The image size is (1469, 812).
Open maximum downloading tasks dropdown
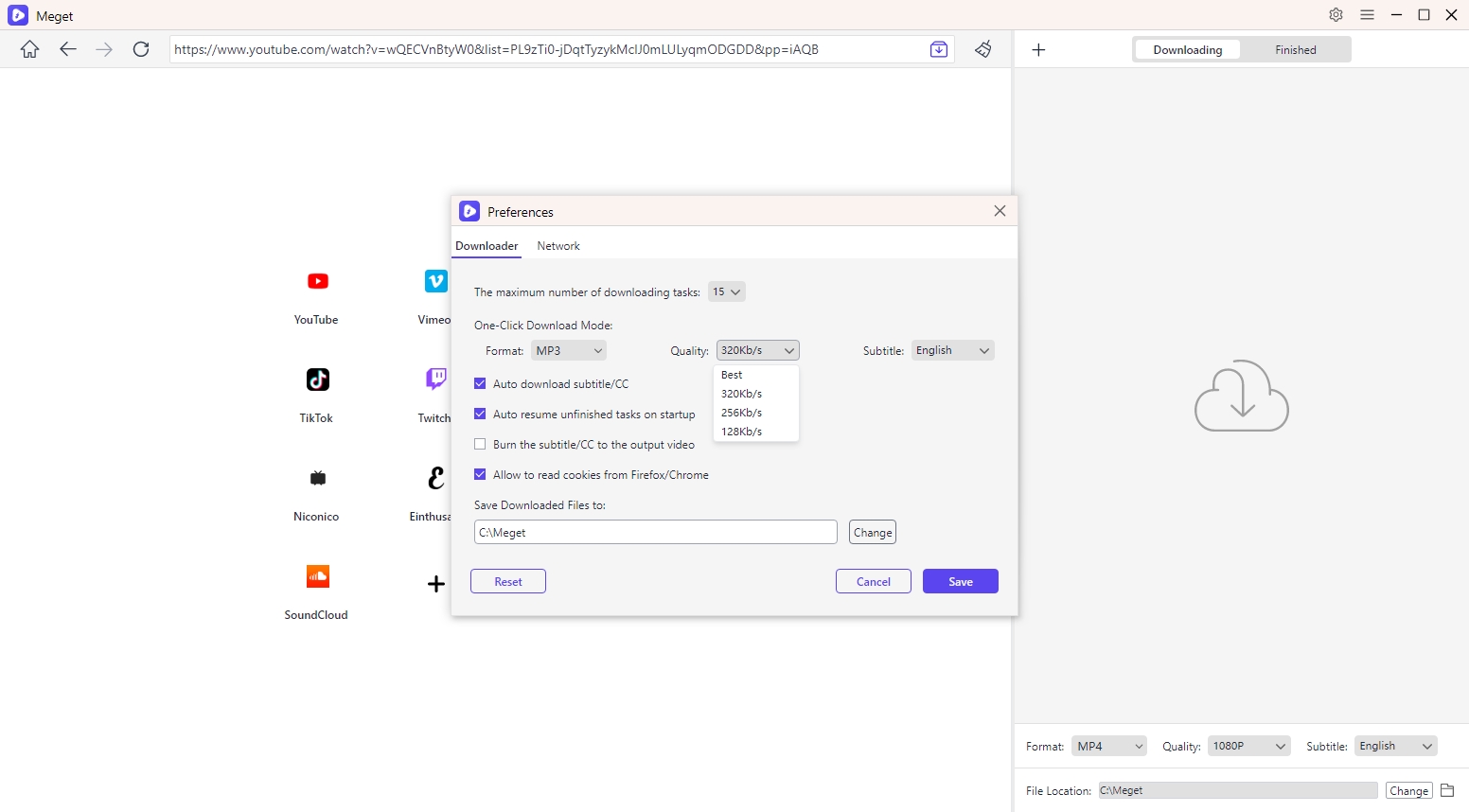(x=727, y=291)
